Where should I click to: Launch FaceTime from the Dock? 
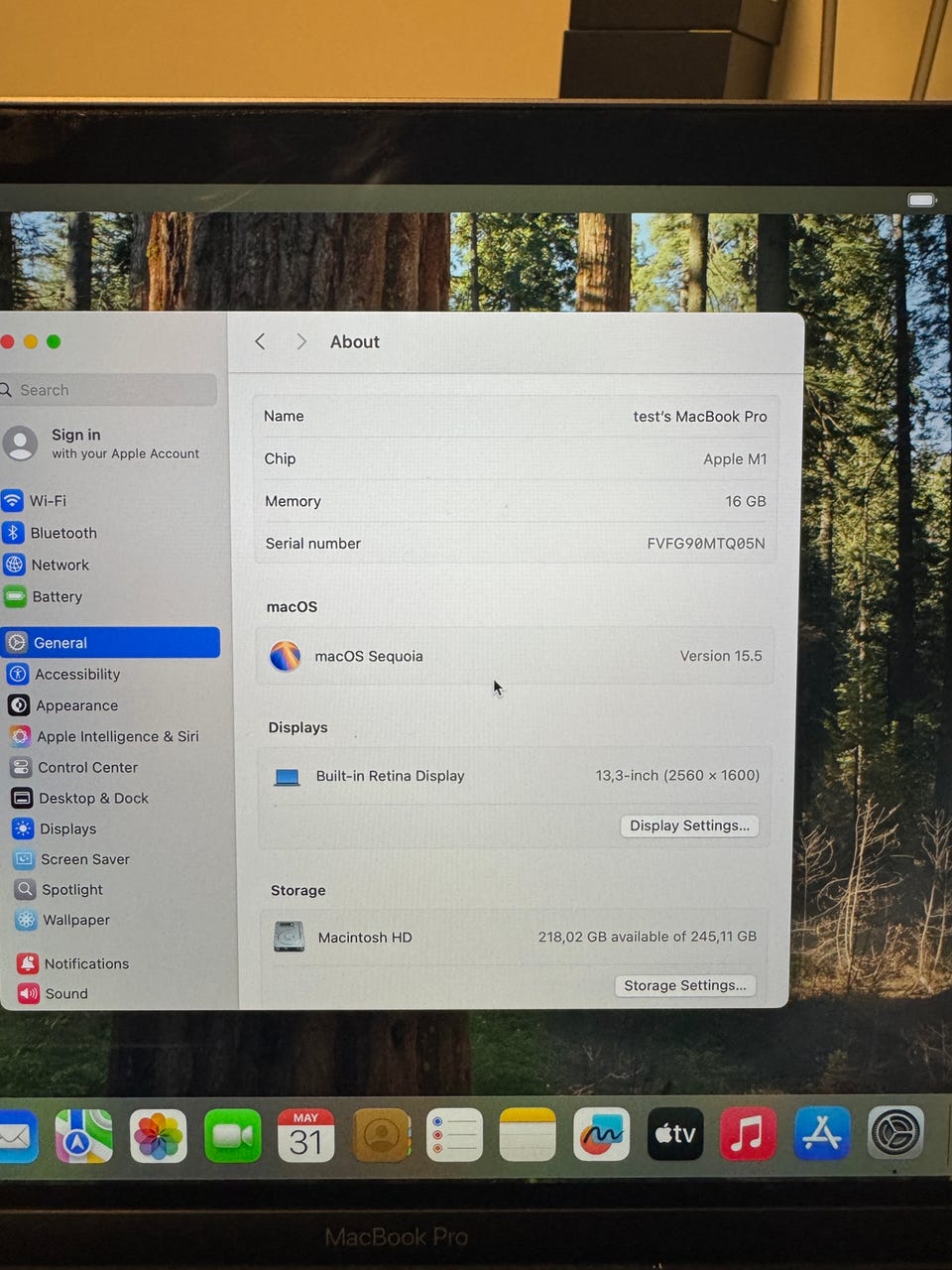click(232, 1136)
